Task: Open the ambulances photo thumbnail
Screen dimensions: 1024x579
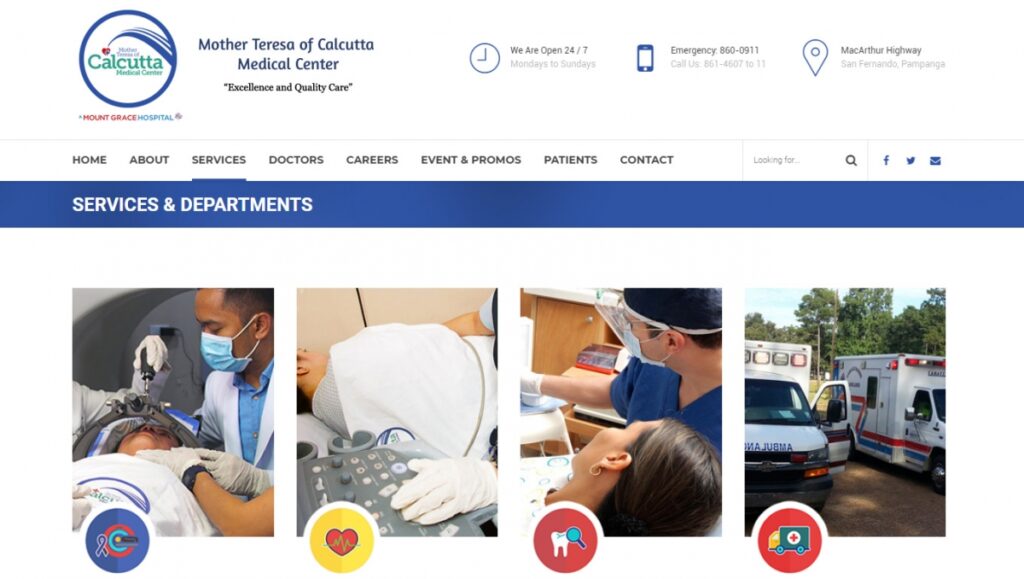Action: (x=845, y=412)
